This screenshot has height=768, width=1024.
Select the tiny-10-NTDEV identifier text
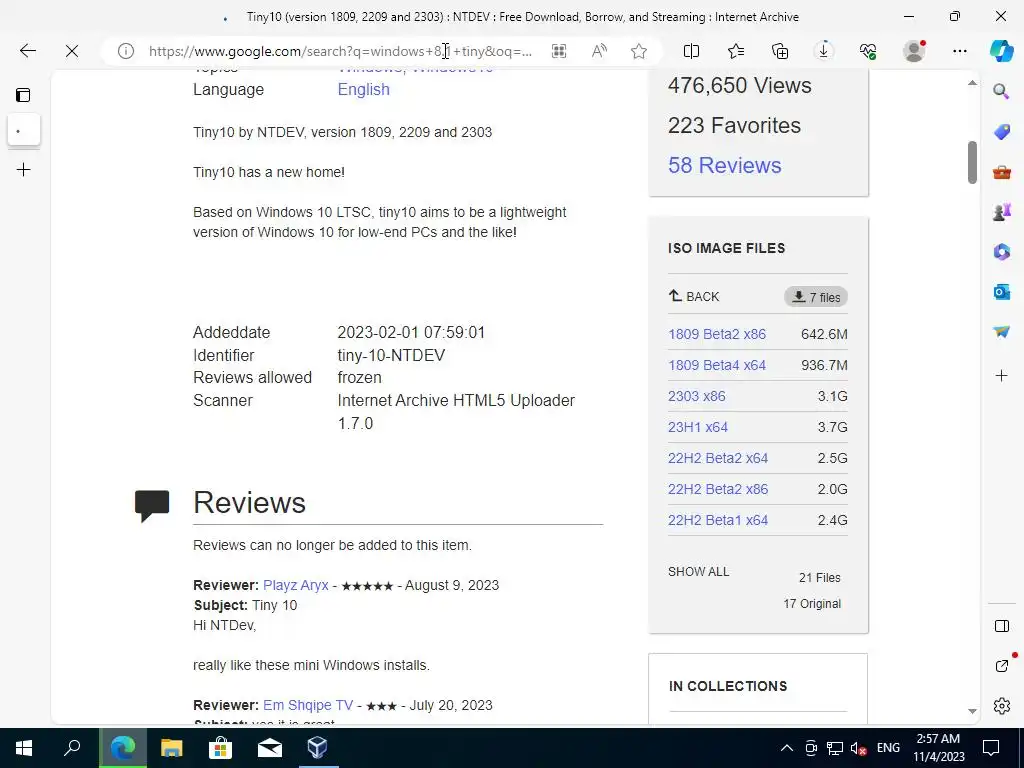point(391,355)
